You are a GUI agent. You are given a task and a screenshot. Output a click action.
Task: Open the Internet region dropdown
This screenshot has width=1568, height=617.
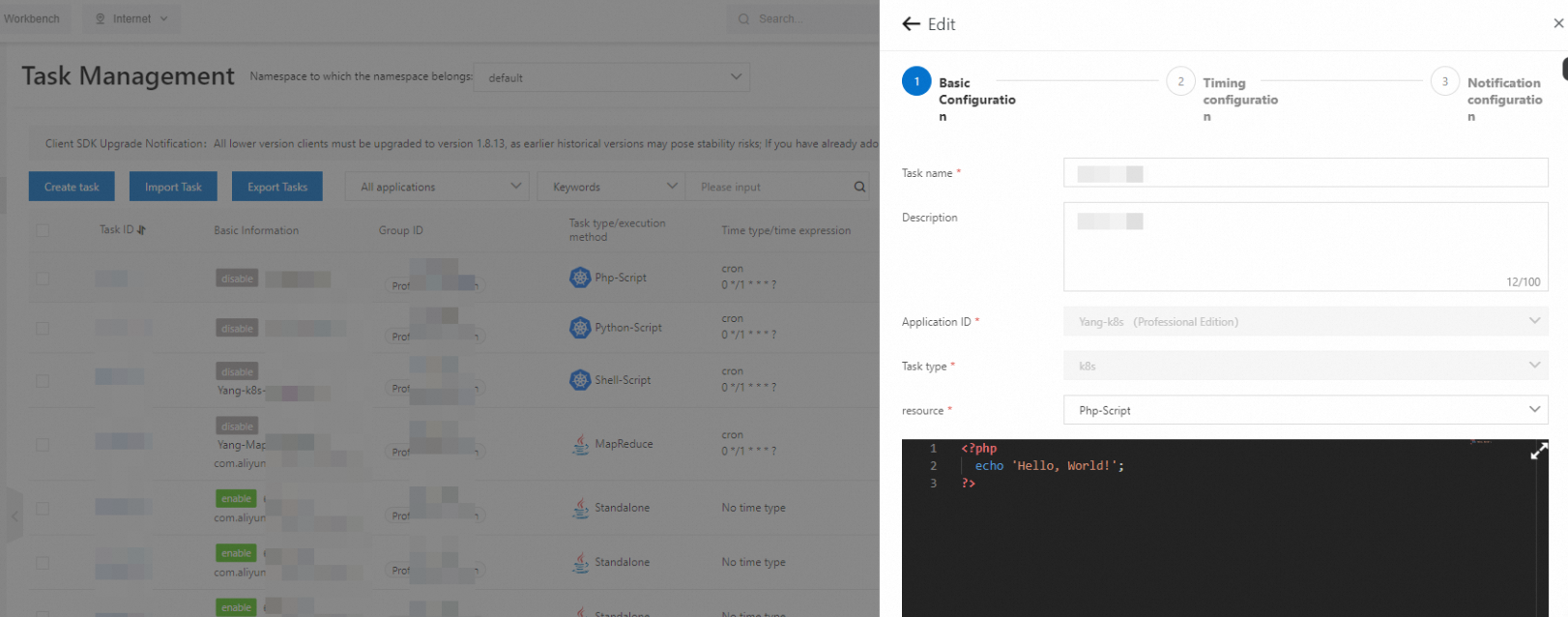pos(131,18)
